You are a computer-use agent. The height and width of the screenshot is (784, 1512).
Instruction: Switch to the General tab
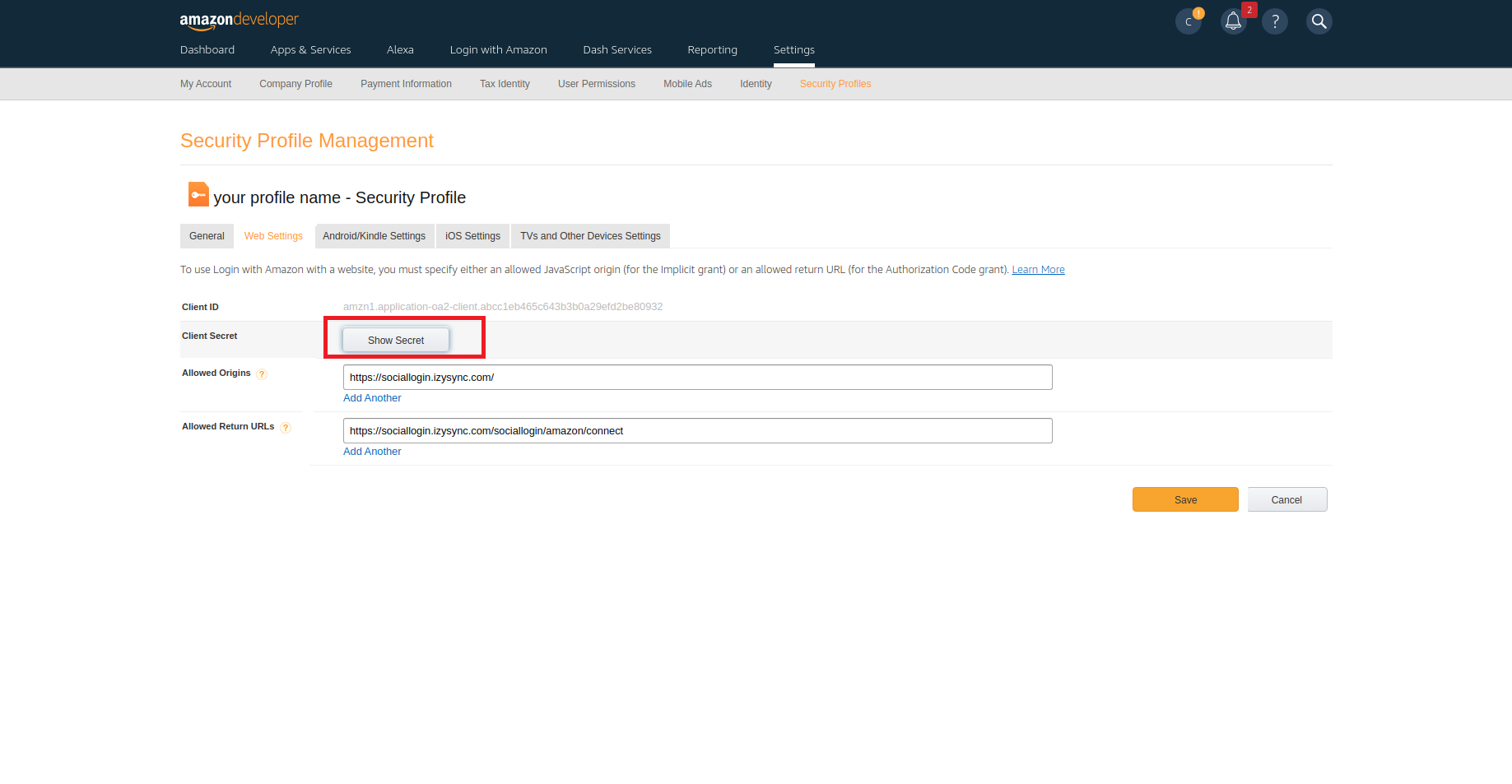(x=207, y=236)
